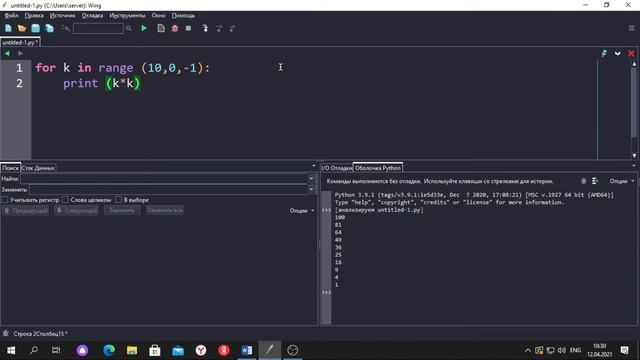Open the right bottom panel options arrow
Viewport: 640px width, 360px height.
click(x=634, y=166)
